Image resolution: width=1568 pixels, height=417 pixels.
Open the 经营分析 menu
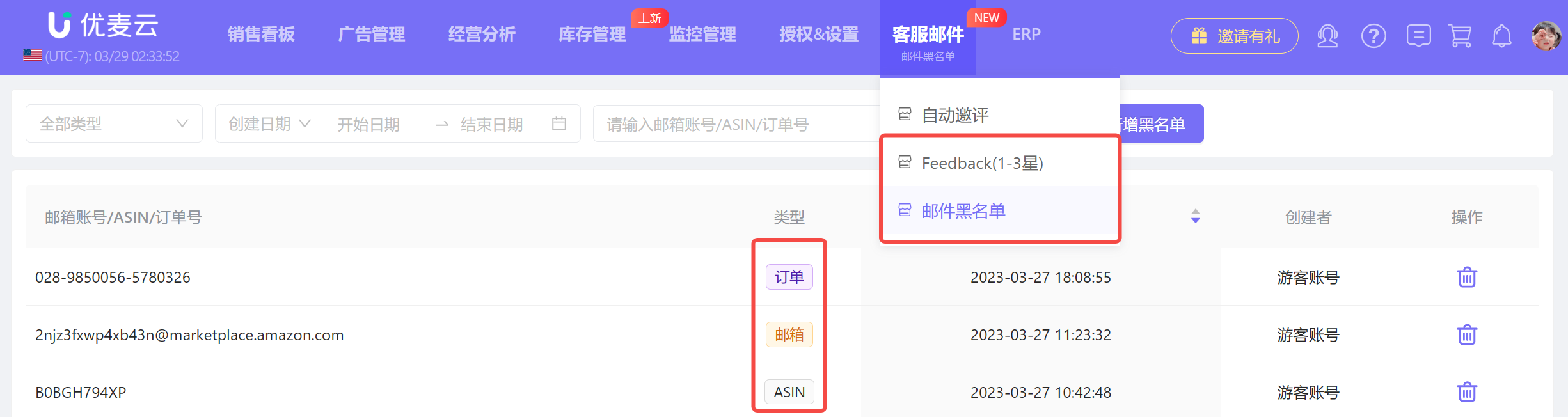[x=482, y=34]
